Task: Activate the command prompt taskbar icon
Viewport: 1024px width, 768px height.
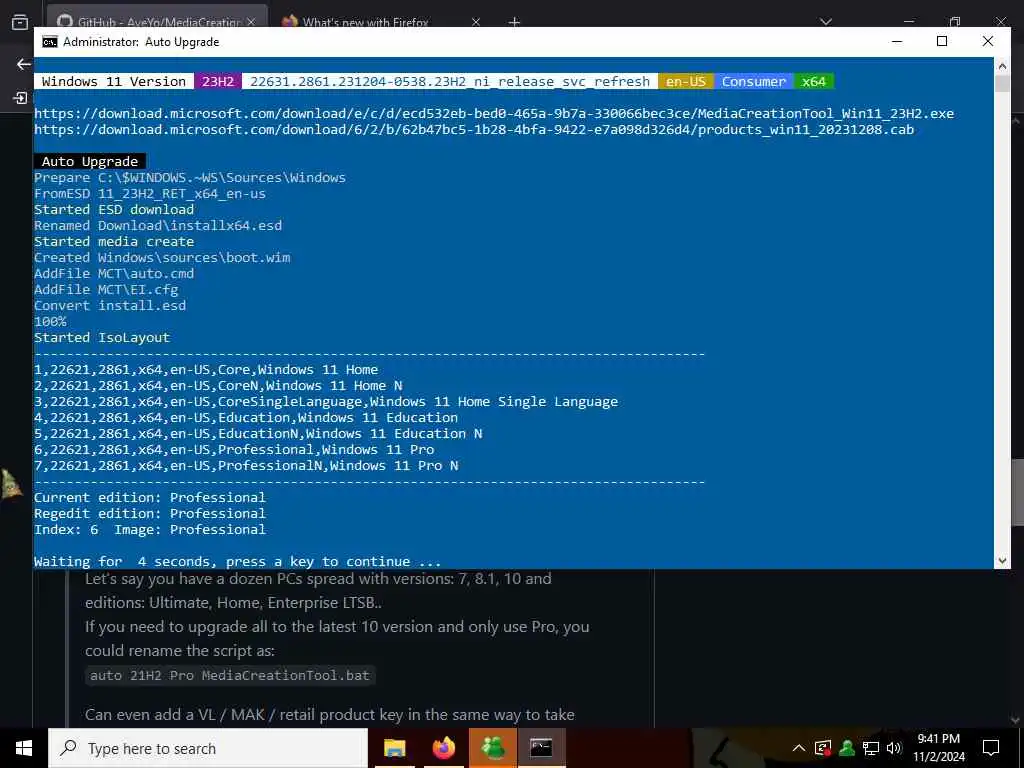Action: click(541, 748)
